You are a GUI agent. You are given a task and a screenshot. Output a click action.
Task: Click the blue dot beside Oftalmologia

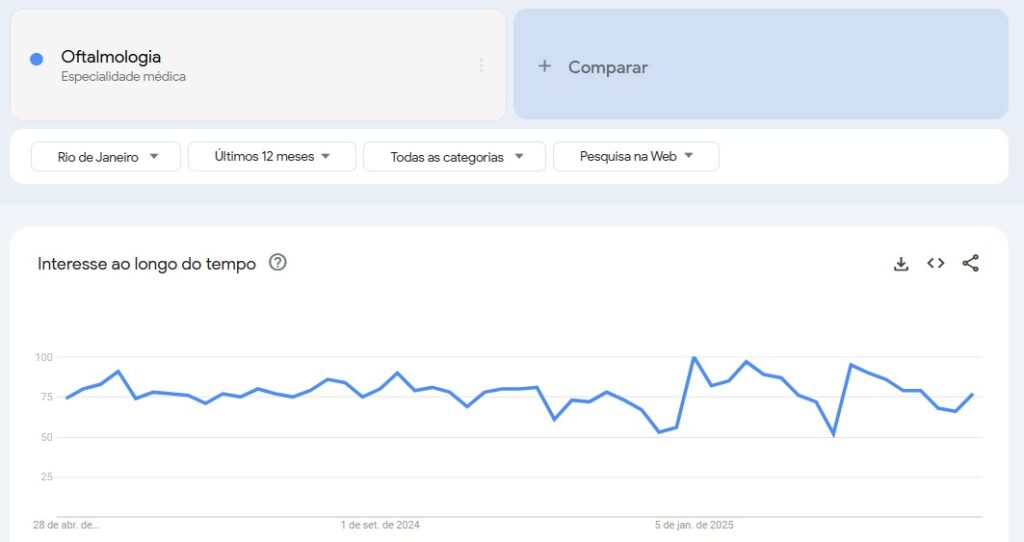point(37,59)
